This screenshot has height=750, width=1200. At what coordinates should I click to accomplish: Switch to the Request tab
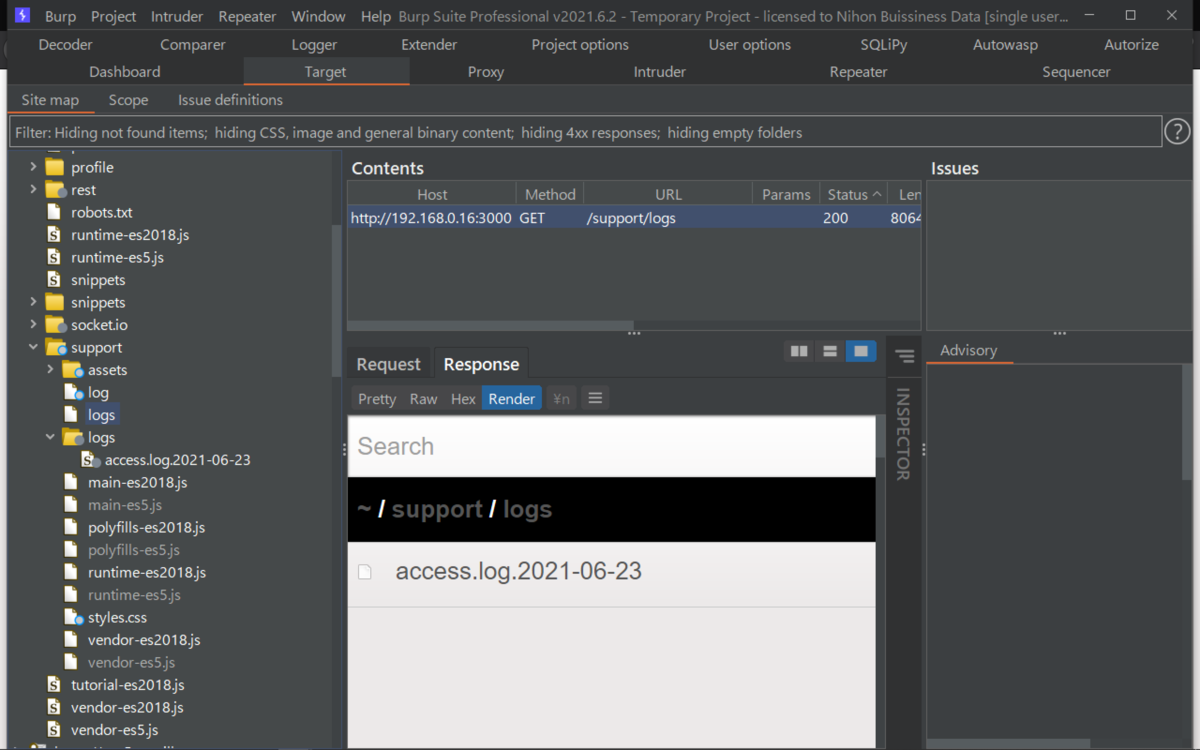pos(389,364)
